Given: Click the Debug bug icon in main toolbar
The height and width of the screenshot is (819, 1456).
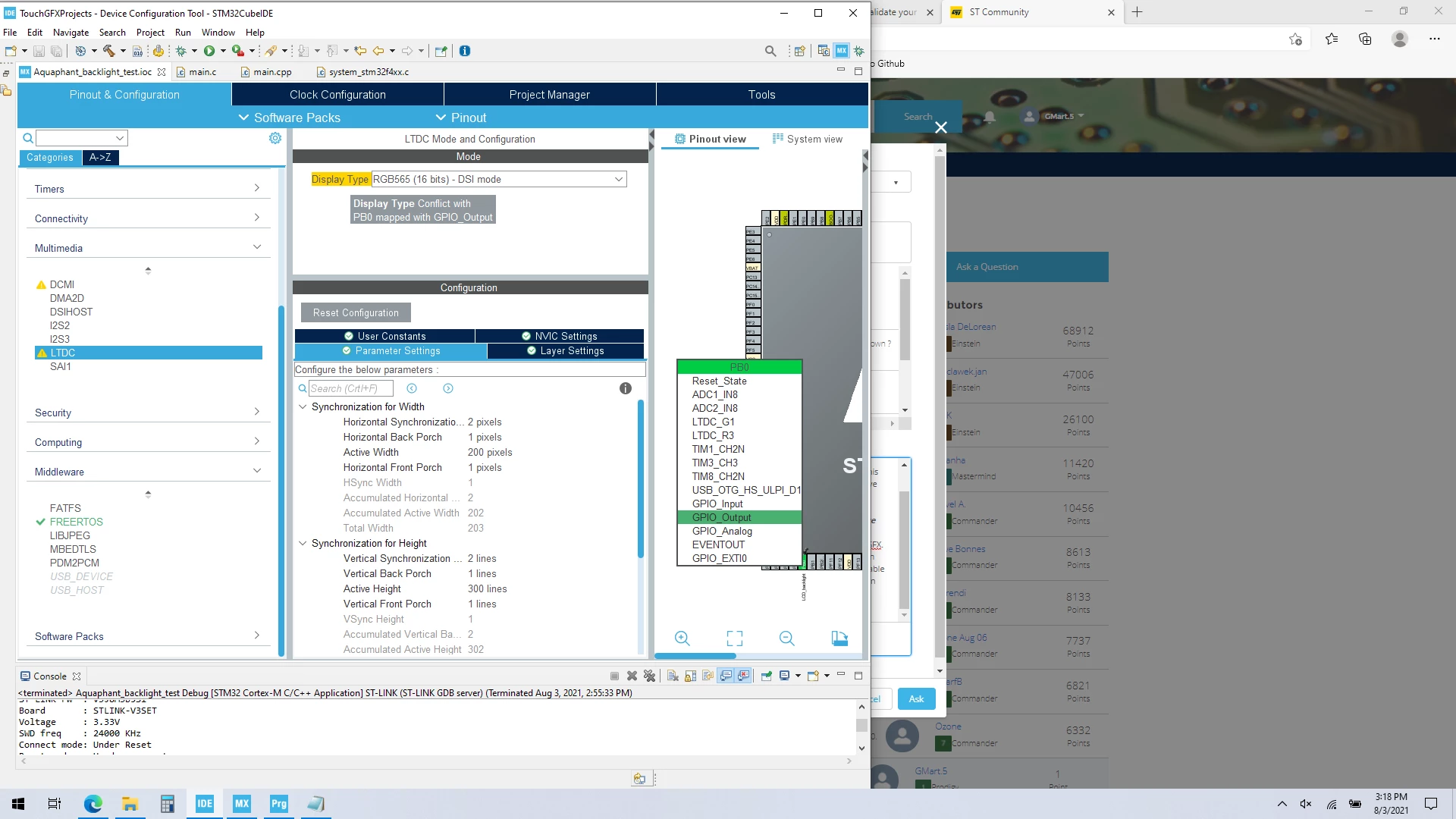Looking at the screenshot, I should tap(181, 51).
